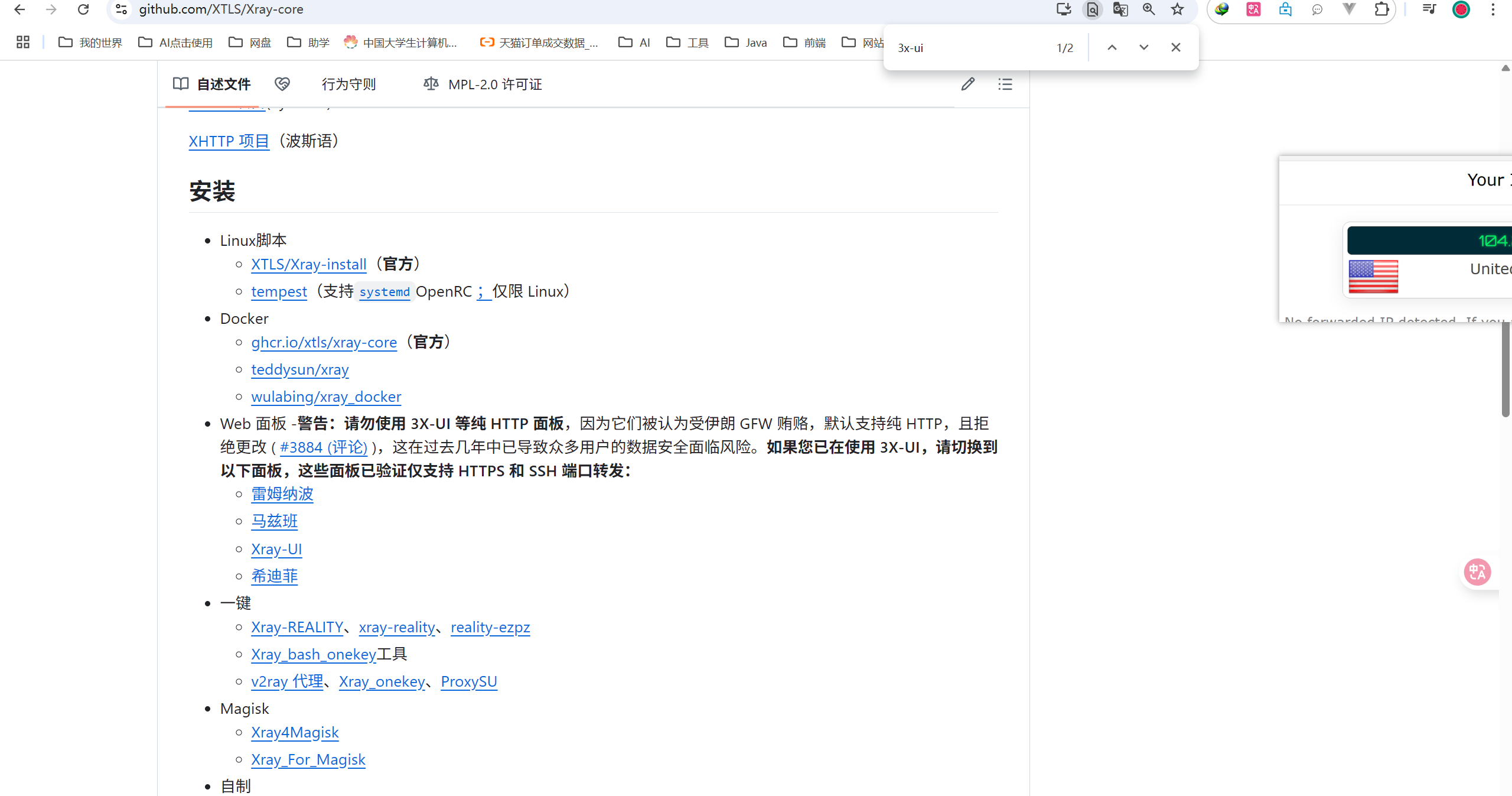
Task: Reload the current page
Action: (x=83, y=9)
